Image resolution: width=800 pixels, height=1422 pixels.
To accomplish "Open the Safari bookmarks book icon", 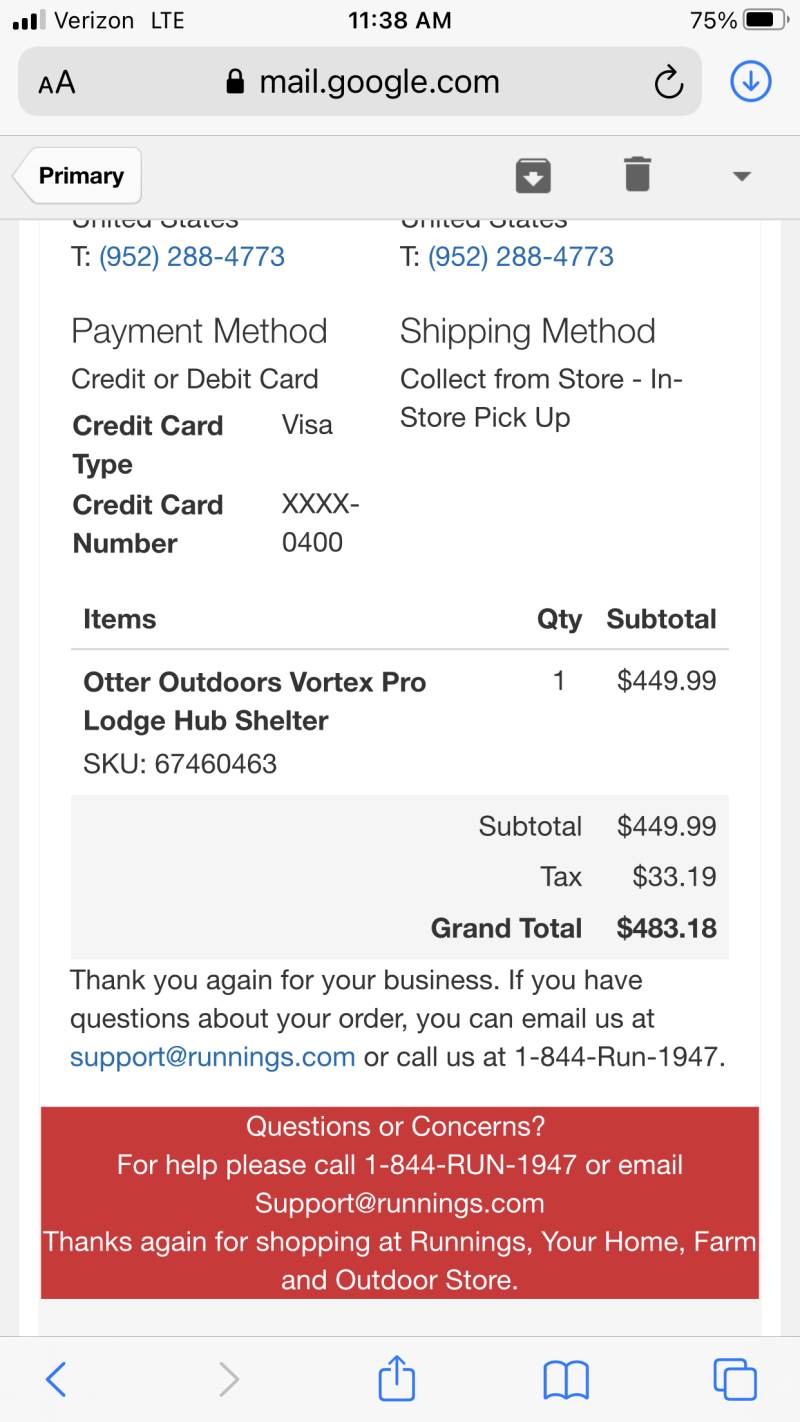I will point(566,1381).
